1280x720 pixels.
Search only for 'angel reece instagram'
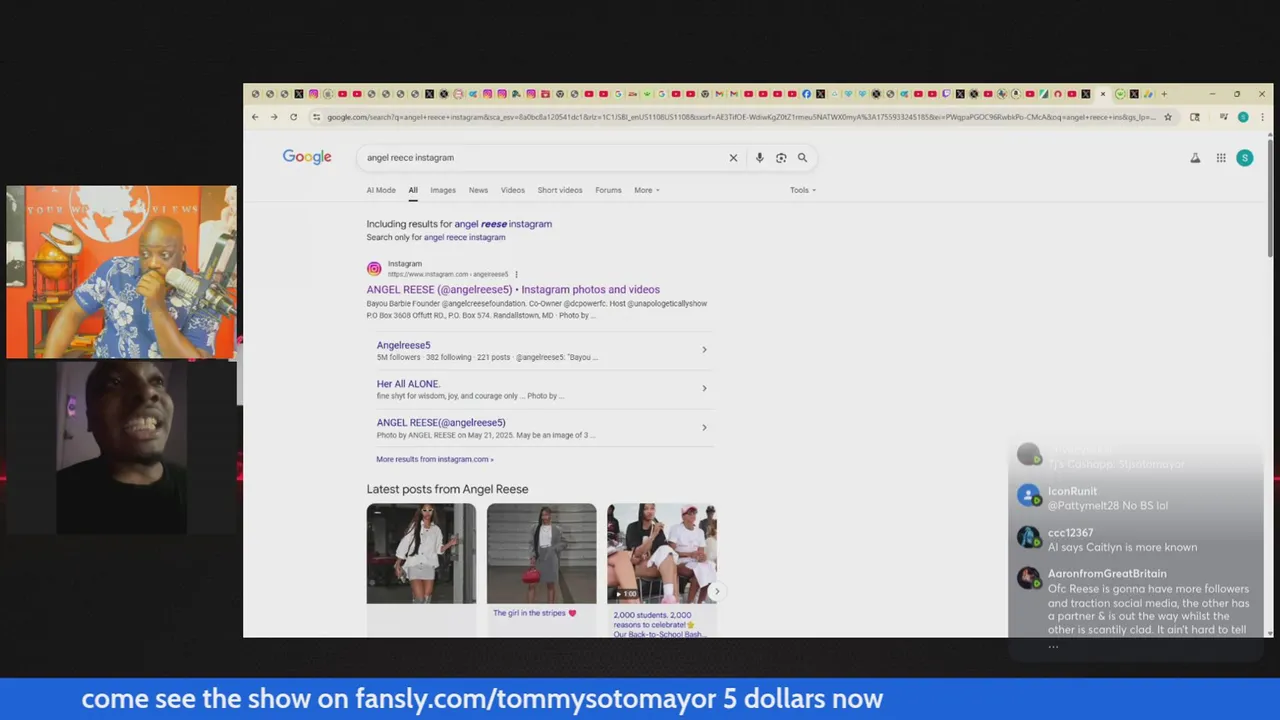point(464,237)
